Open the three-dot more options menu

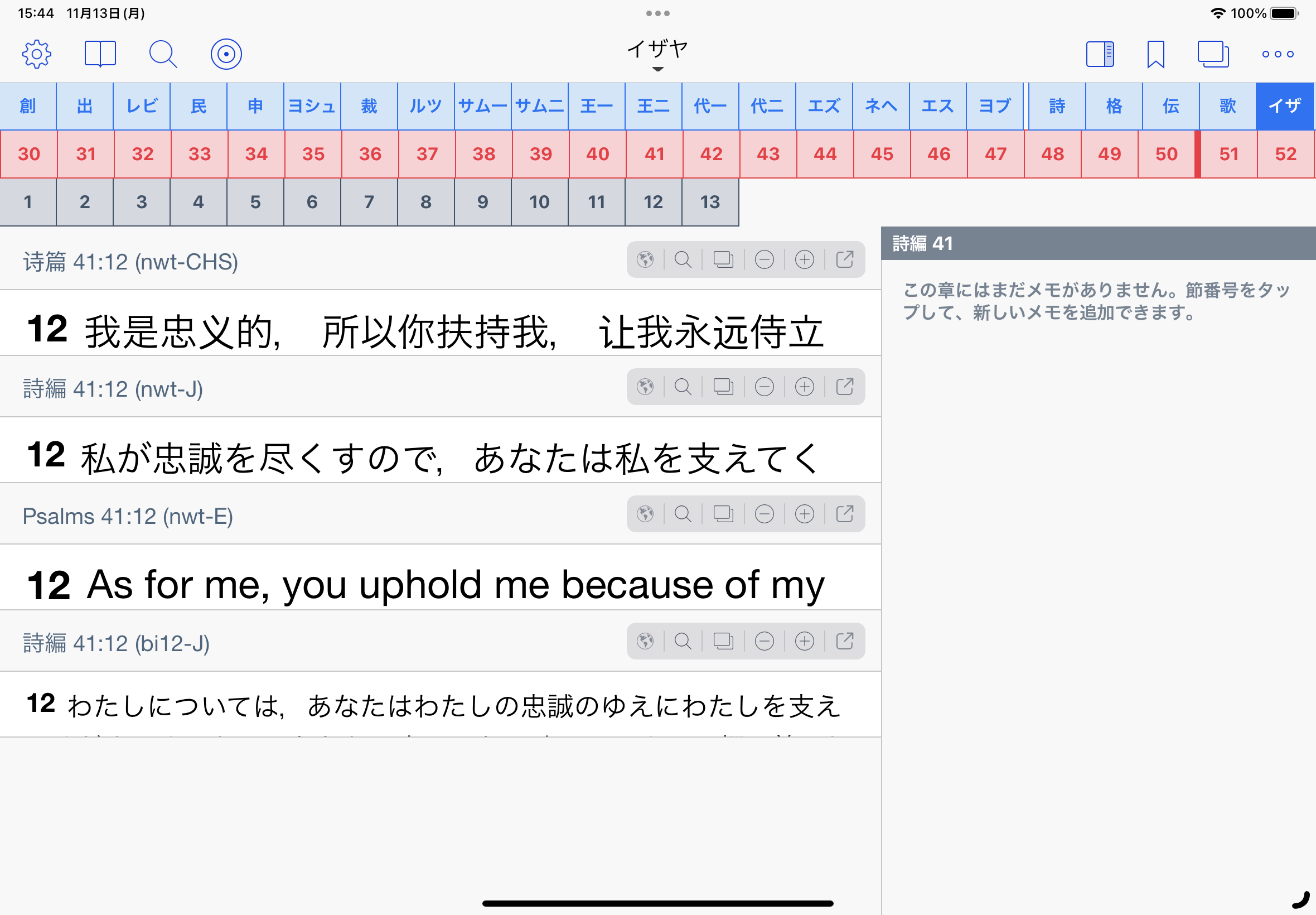coord(1277,55)
